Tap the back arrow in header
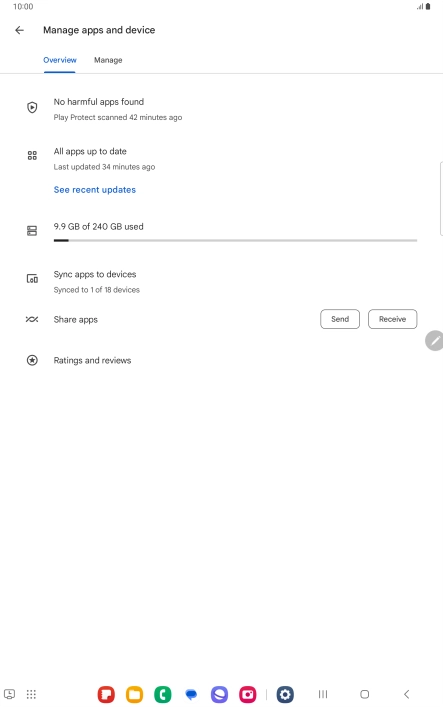The width and height of the screenshot is (443, 707). tap(19, 30)
